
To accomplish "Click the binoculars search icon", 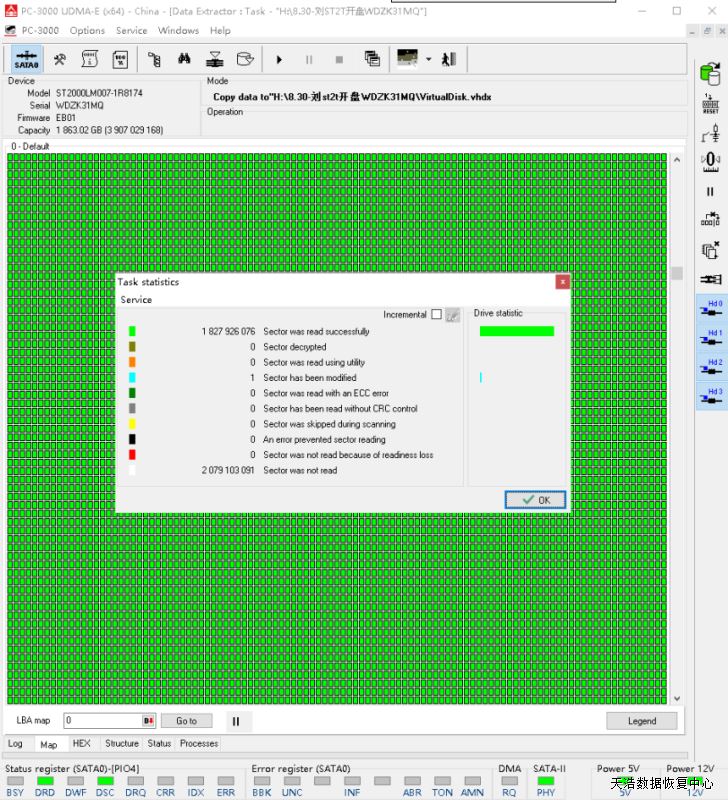I will [185, 59].
